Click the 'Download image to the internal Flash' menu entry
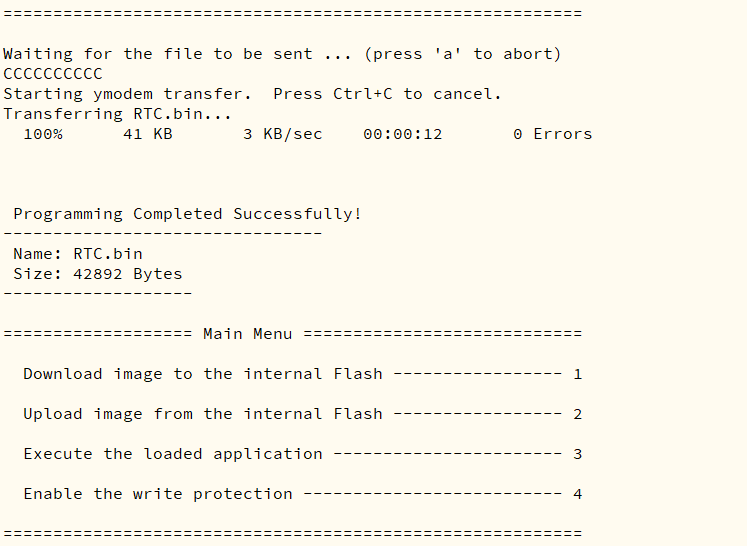Viewport: 747px width, 546px height. coord(203,374)
